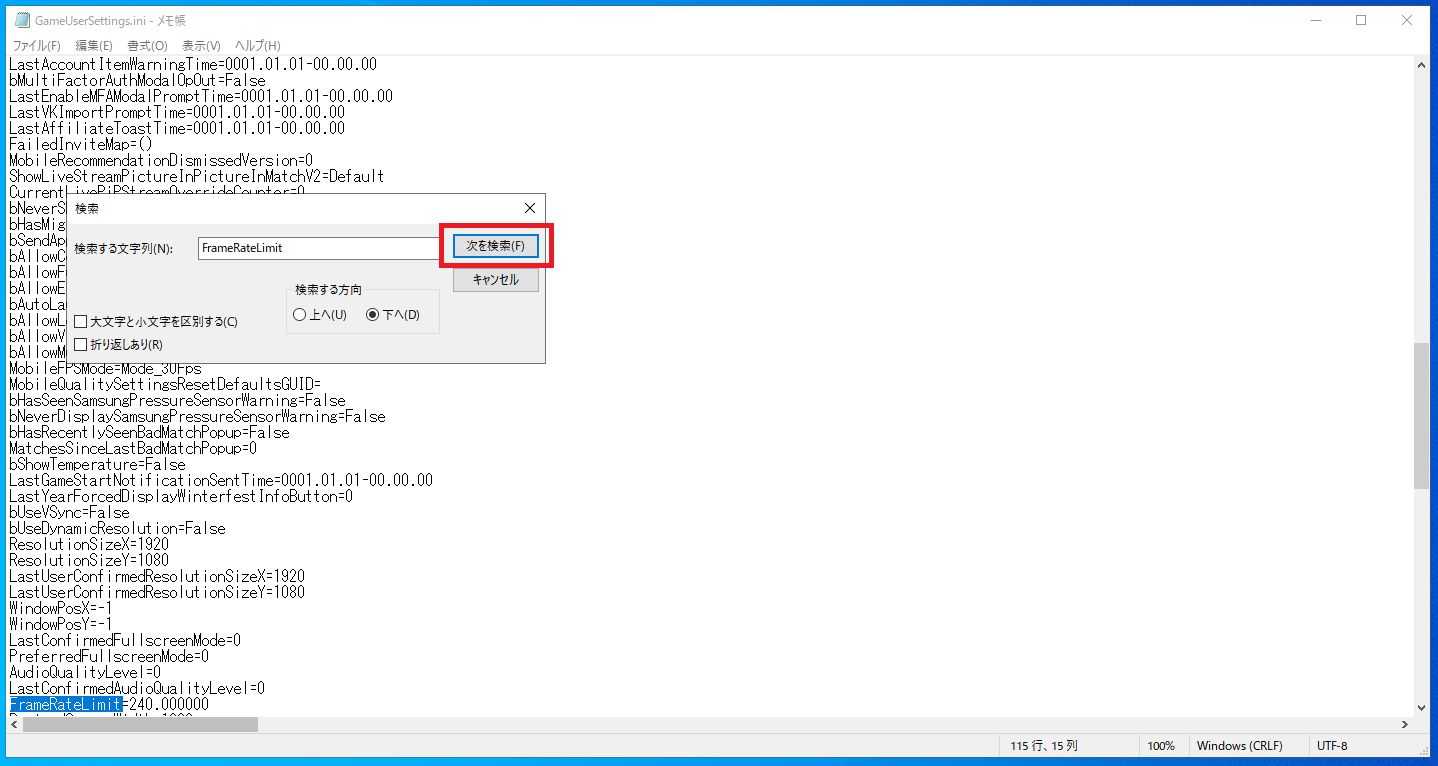1438x766 pixels.
Task: Click the 100% zoom status entry
Action: tap(1161, 746)
